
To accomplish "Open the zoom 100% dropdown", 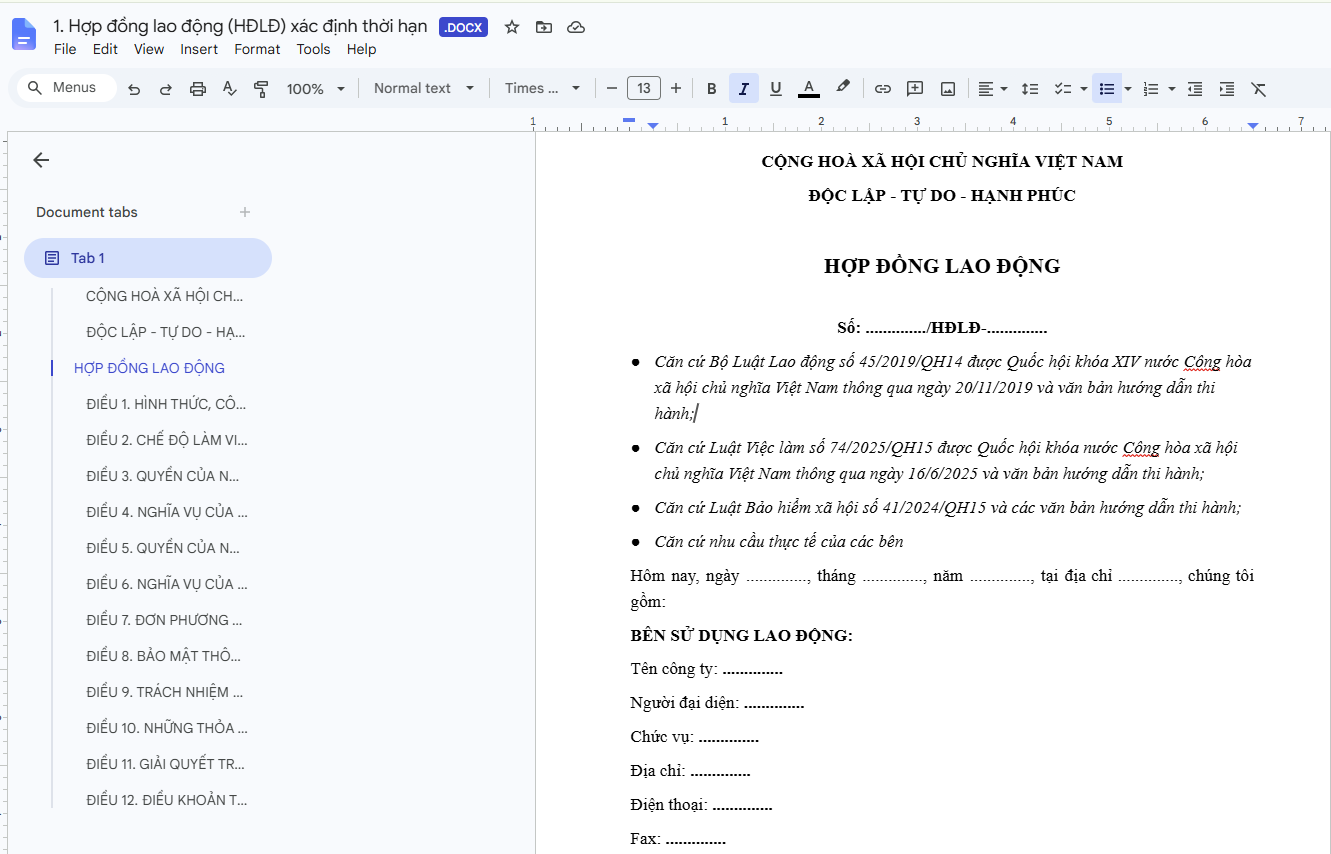I will pyautogui.click(x=315, y=89).
